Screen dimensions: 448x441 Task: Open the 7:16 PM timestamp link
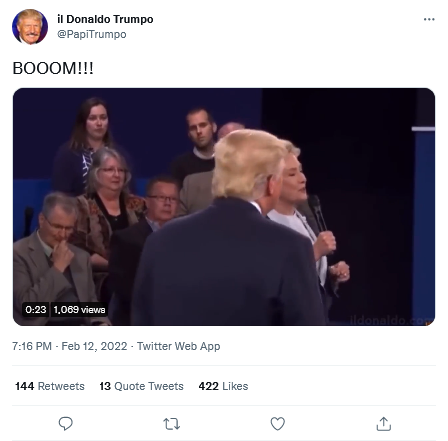(32, 346)
